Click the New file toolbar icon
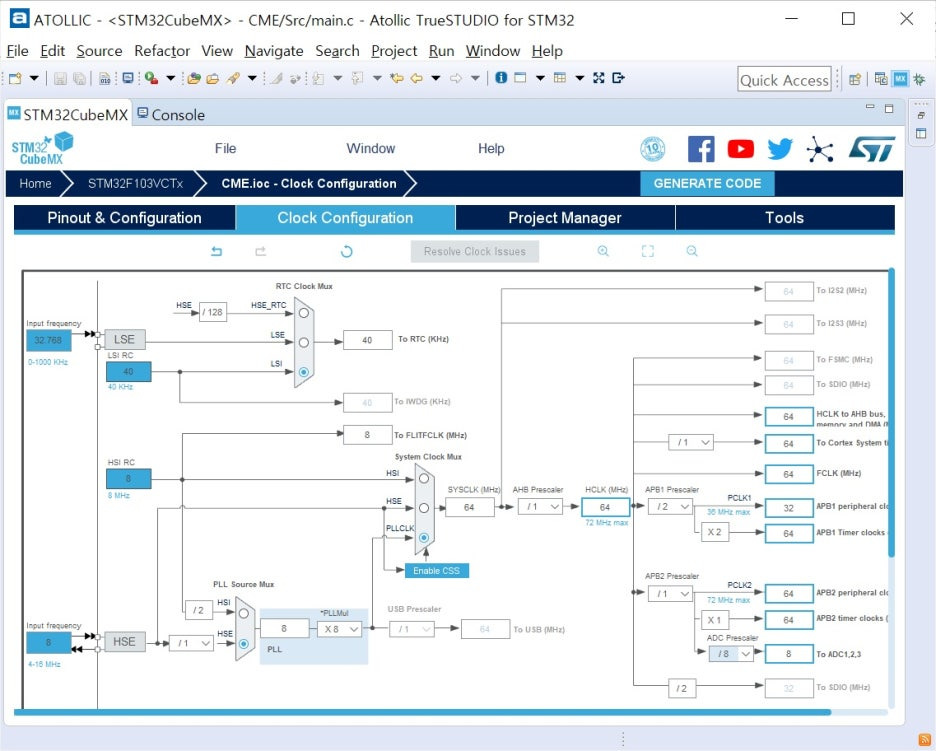Screen dimensions: 936x751 16,78
